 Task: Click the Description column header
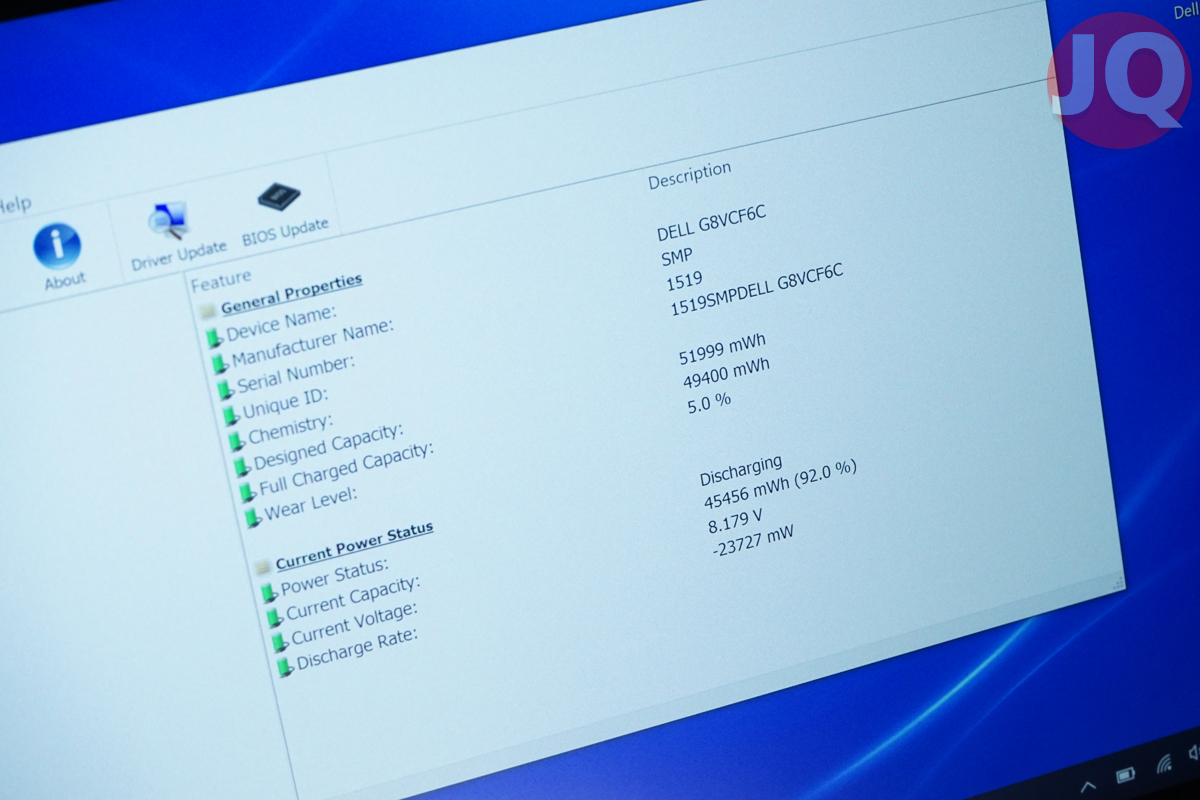coord(689,175)
